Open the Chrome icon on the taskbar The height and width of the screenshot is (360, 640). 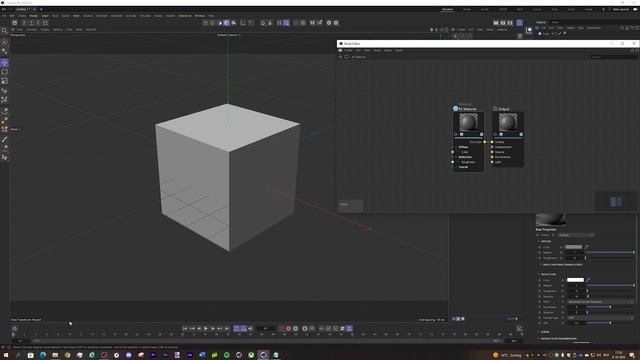(67, 355)
